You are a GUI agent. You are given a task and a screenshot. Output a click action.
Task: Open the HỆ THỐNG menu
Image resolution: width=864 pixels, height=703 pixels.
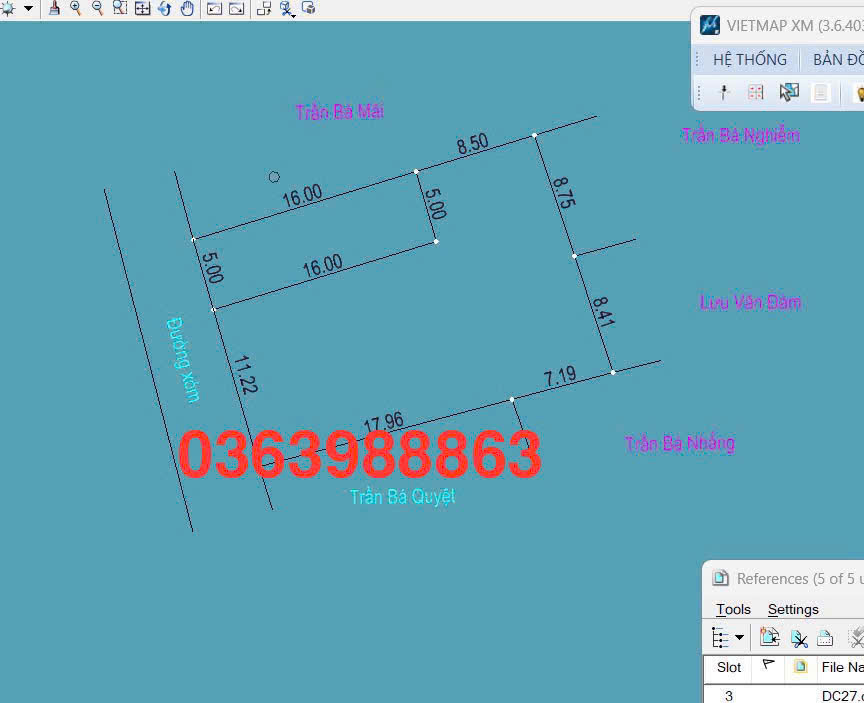[749, 59]
